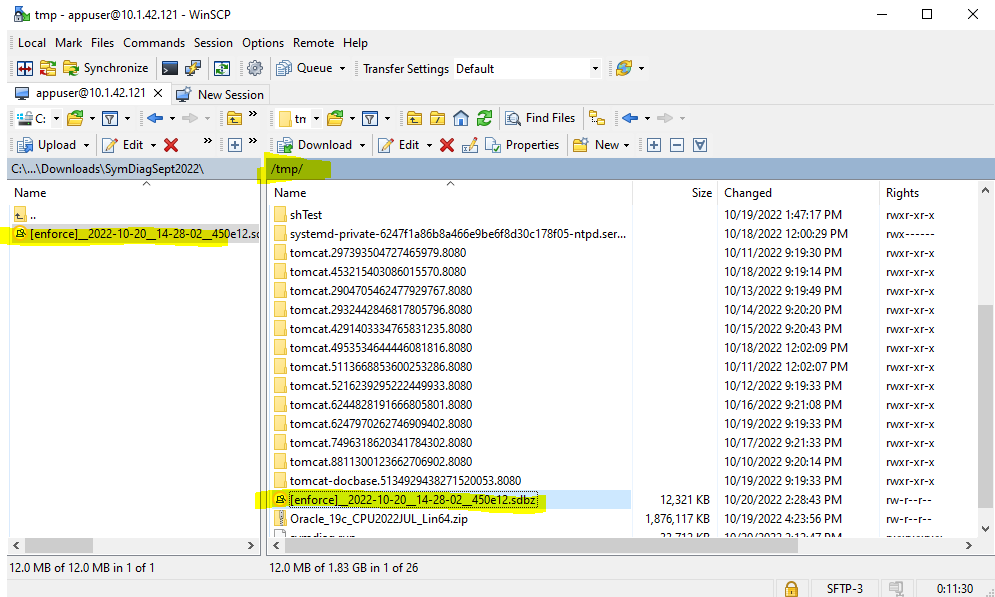
Task: Click the globe refresh session icon
Action: [624, 68]
